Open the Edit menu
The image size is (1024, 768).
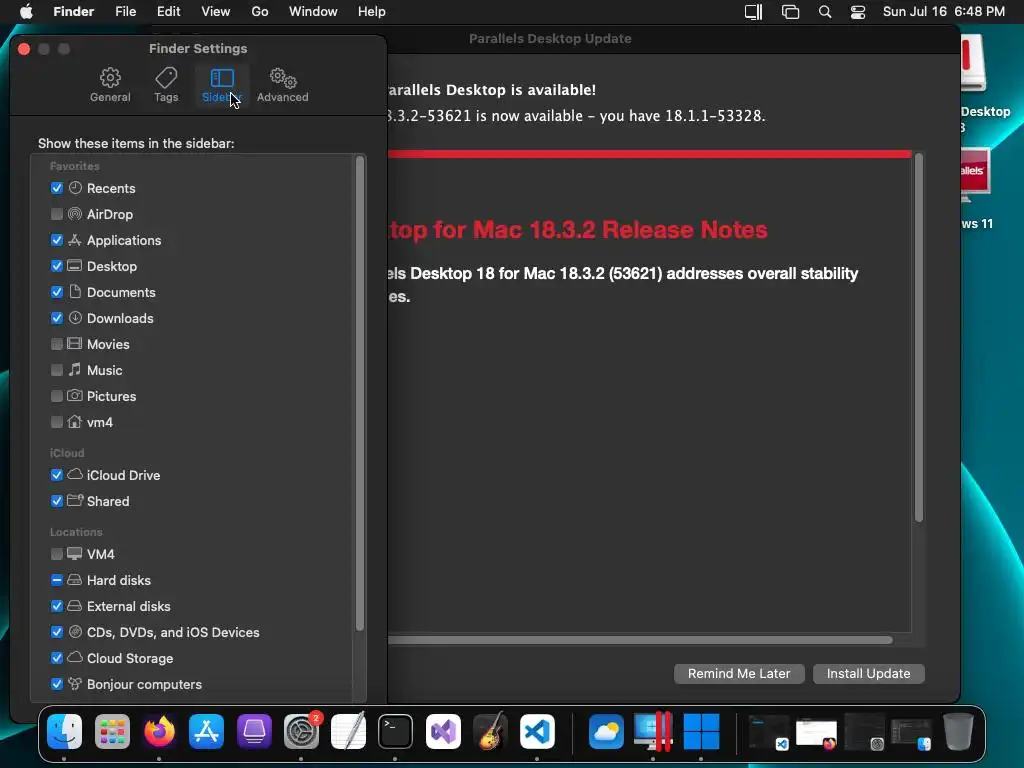pyautogui.click(x=168, y=12)
